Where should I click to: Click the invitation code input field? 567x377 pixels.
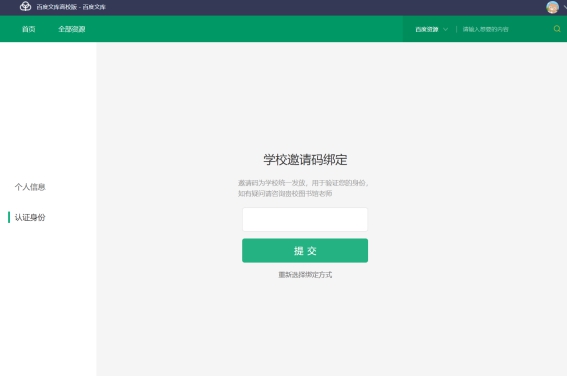coord(305,219)
